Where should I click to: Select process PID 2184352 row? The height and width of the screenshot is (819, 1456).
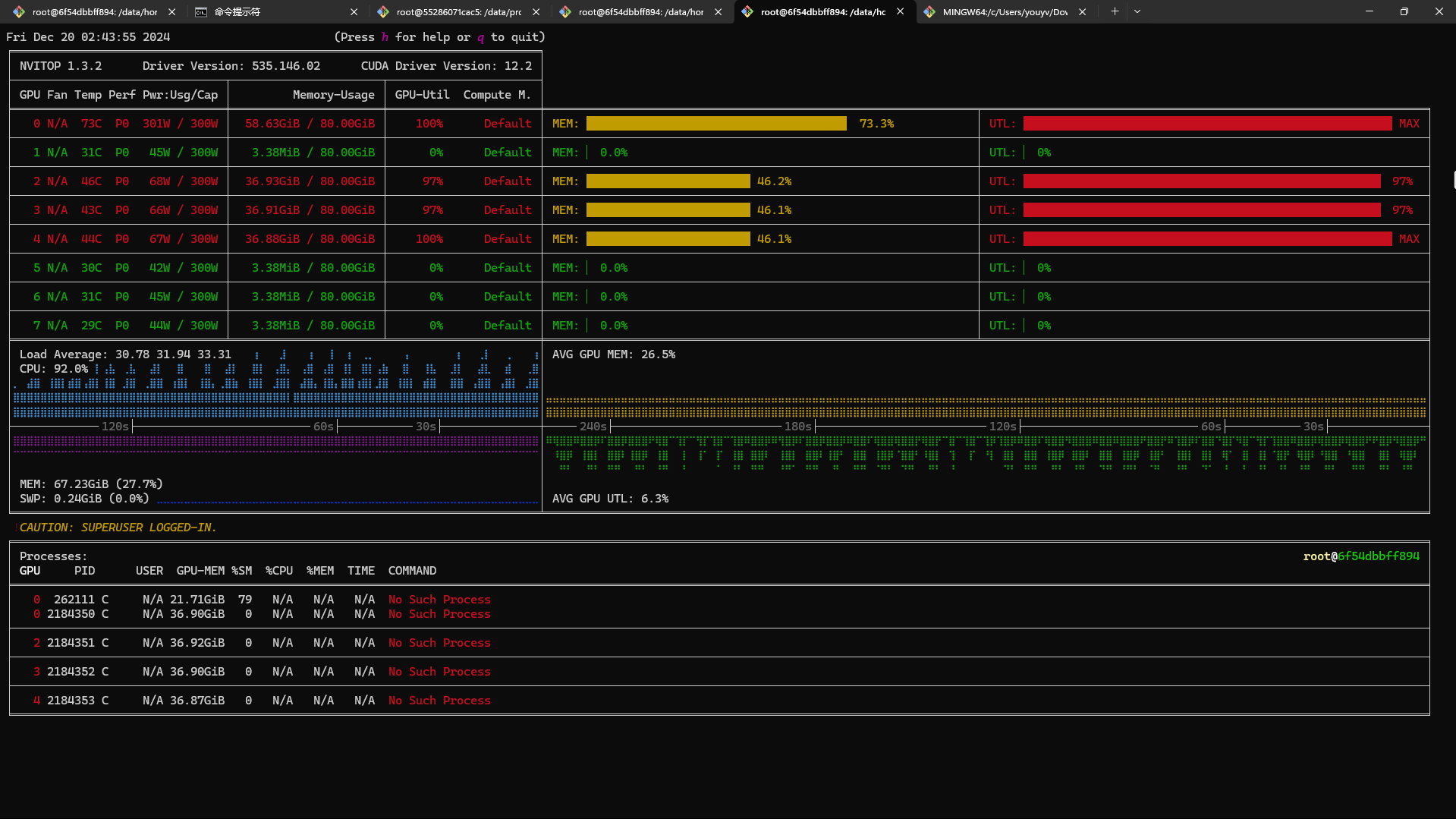(x=719, y=672)
